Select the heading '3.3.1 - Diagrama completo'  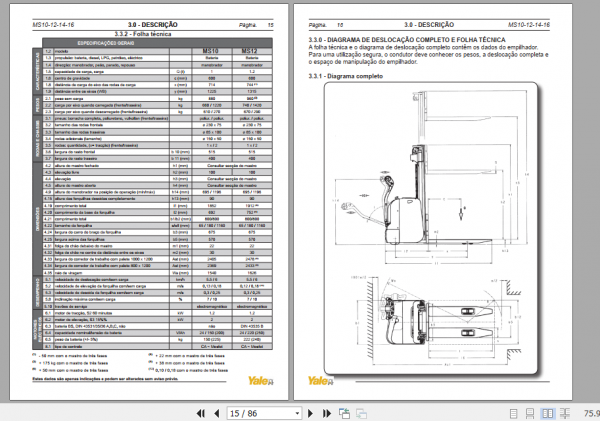click(346, 76)
